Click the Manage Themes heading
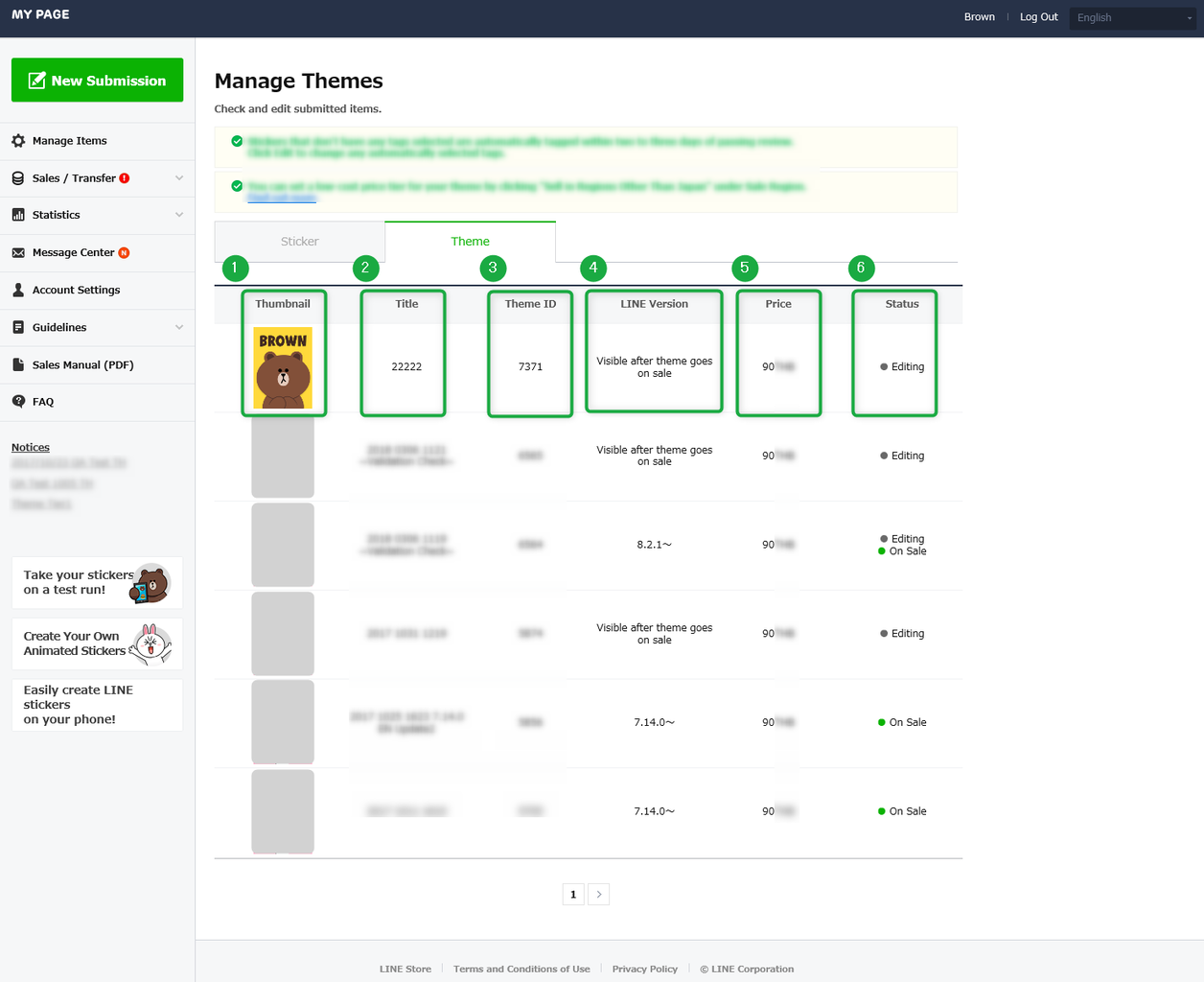Viewport: 1204px width, 982px height. 299,81
